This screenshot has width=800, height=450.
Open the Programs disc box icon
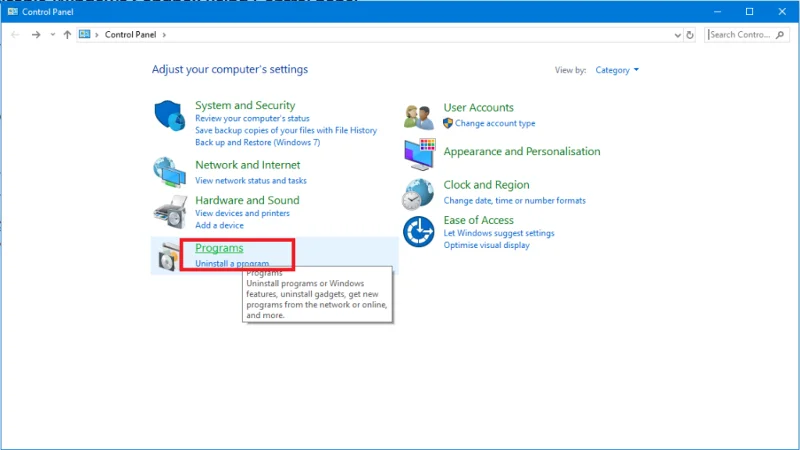coord(168,257)
